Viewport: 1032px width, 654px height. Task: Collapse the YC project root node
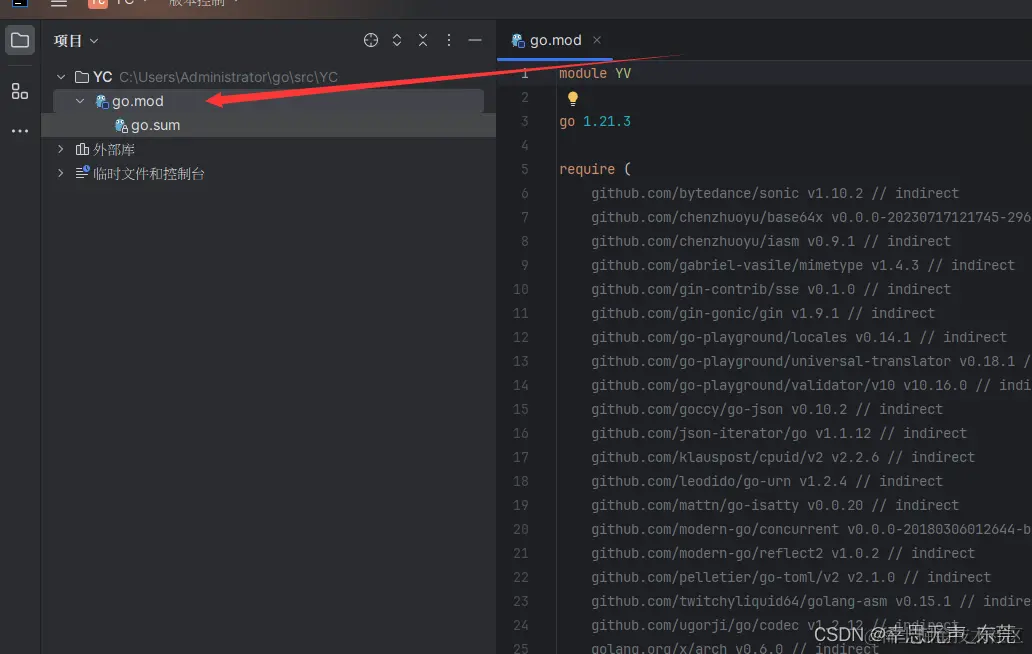click(x=61, y=77)
